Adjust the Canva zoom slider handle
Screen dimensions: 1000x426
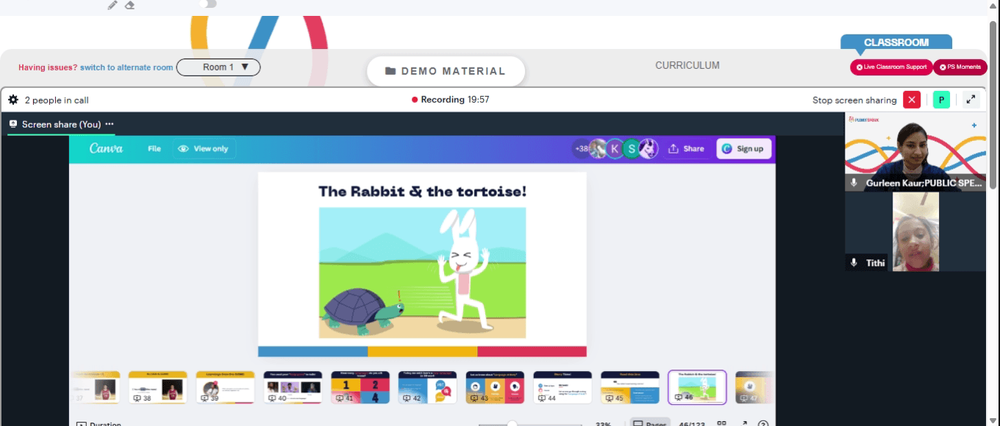pos(512,423)
